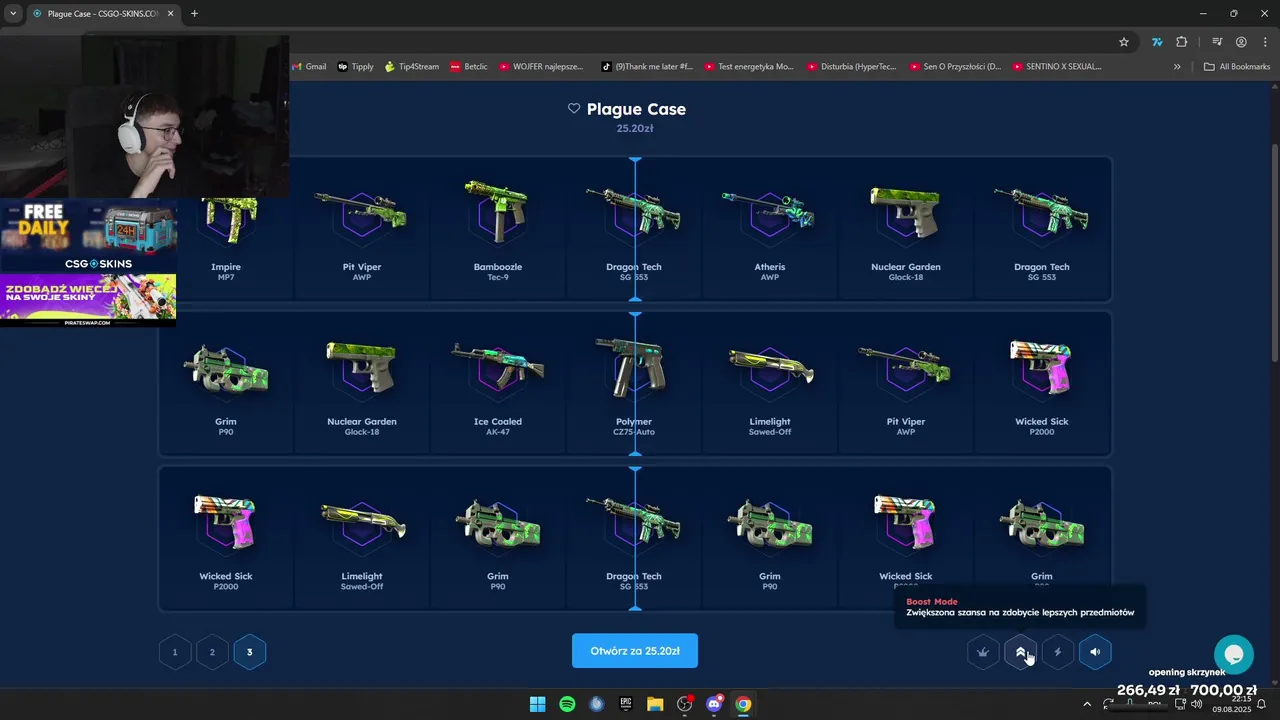The height and width of the screenshot is (720, 1280).
Task: Open Epic Games Launcher from taskbar
Action: 626,704
